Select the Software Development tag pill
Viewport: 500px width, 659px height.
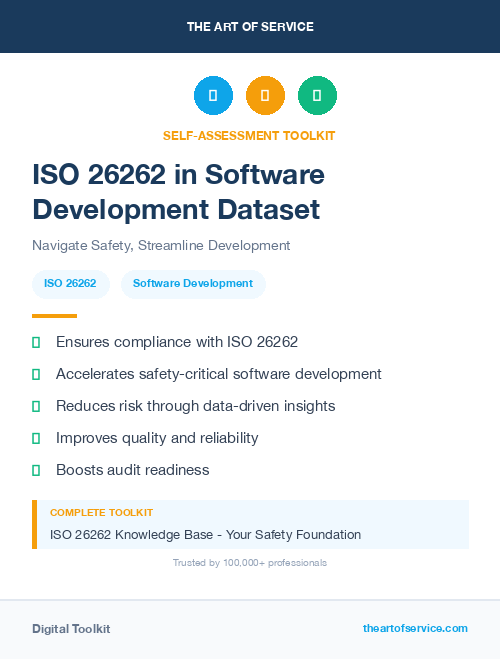point(193,284)
